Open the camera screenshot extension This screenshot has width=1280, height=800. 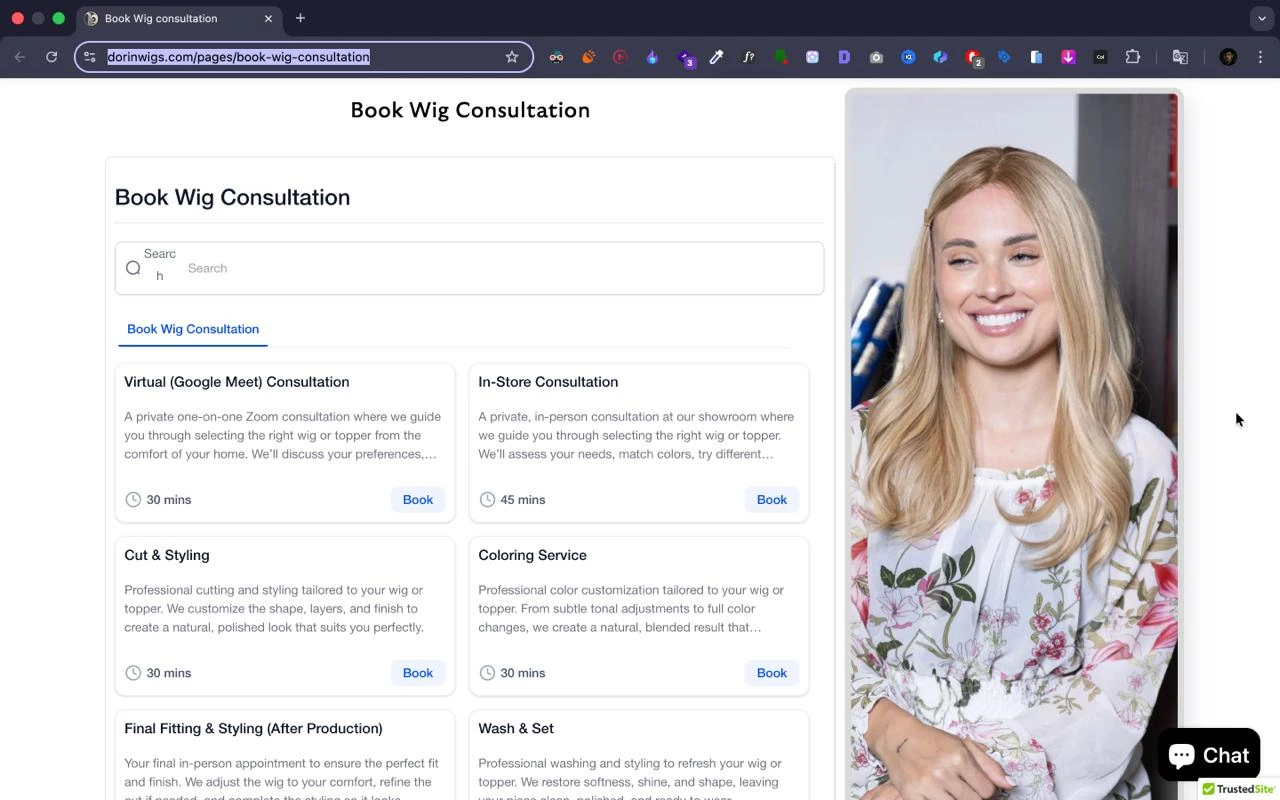point(876,57)
